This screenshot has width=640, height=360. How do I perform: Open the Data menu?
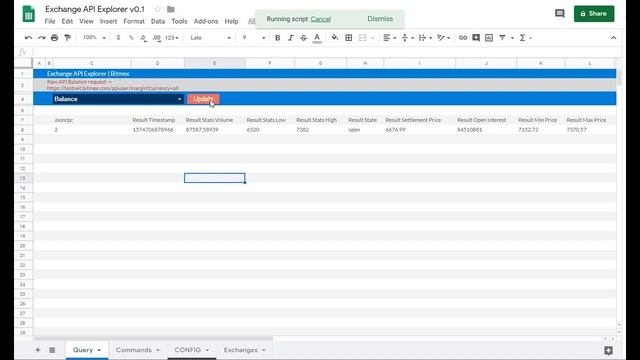tap(158, 21)
